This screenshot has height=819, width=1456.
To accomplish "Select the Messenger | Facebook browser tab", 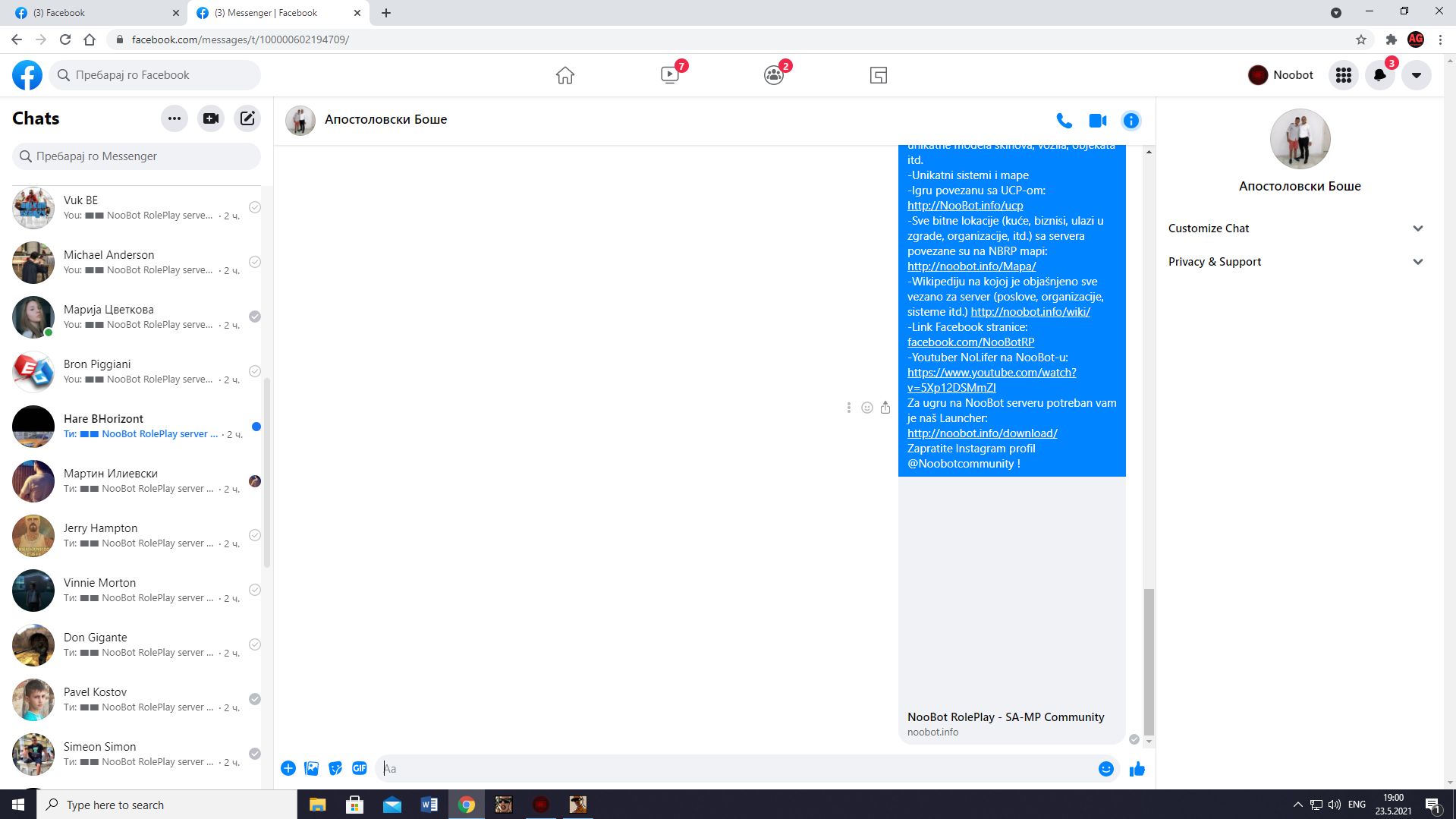I will [x=278, y=13].
